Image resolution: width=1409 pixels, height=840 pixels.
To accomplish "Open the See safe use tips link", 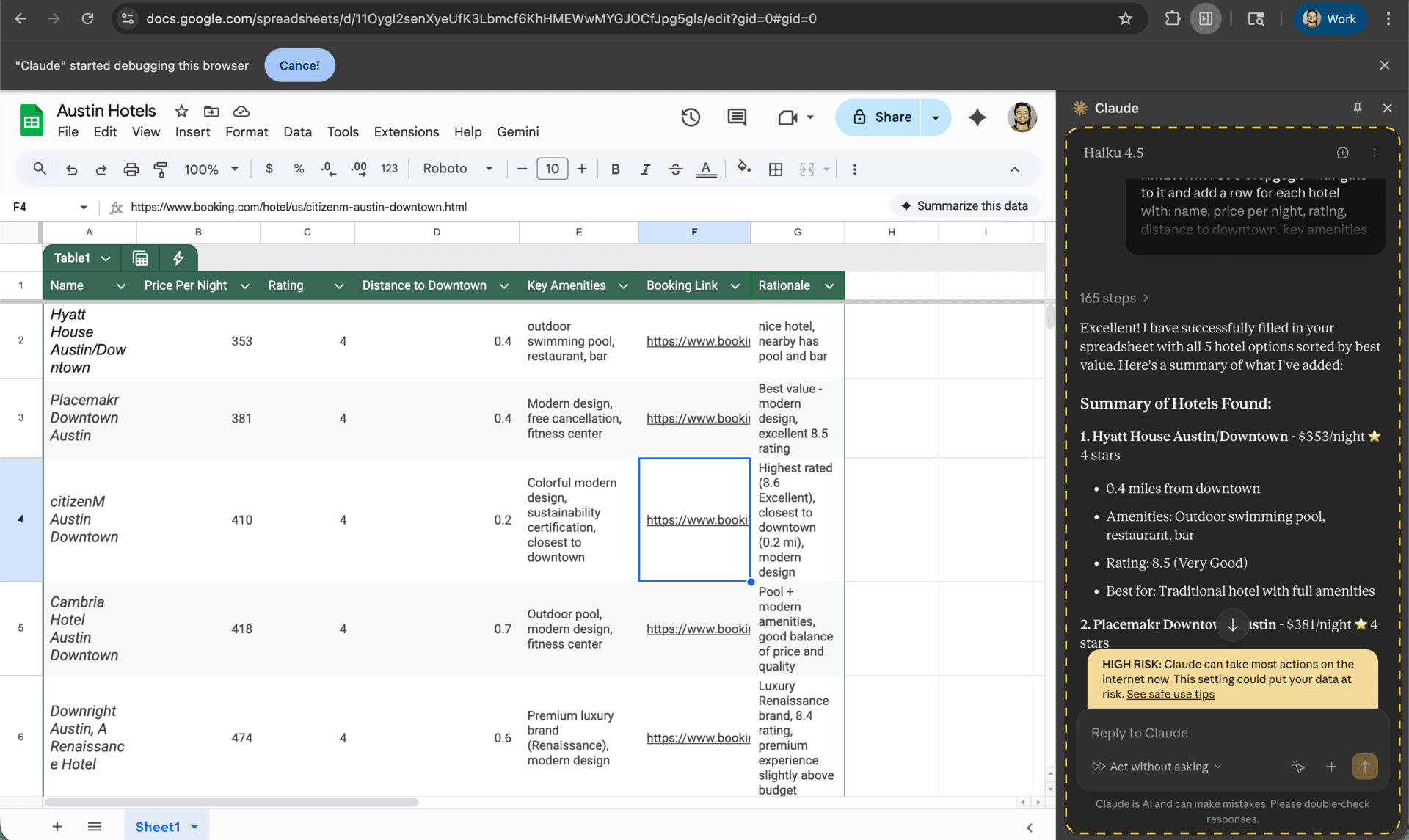I will pyautogui.click(x=1170, y=694).
